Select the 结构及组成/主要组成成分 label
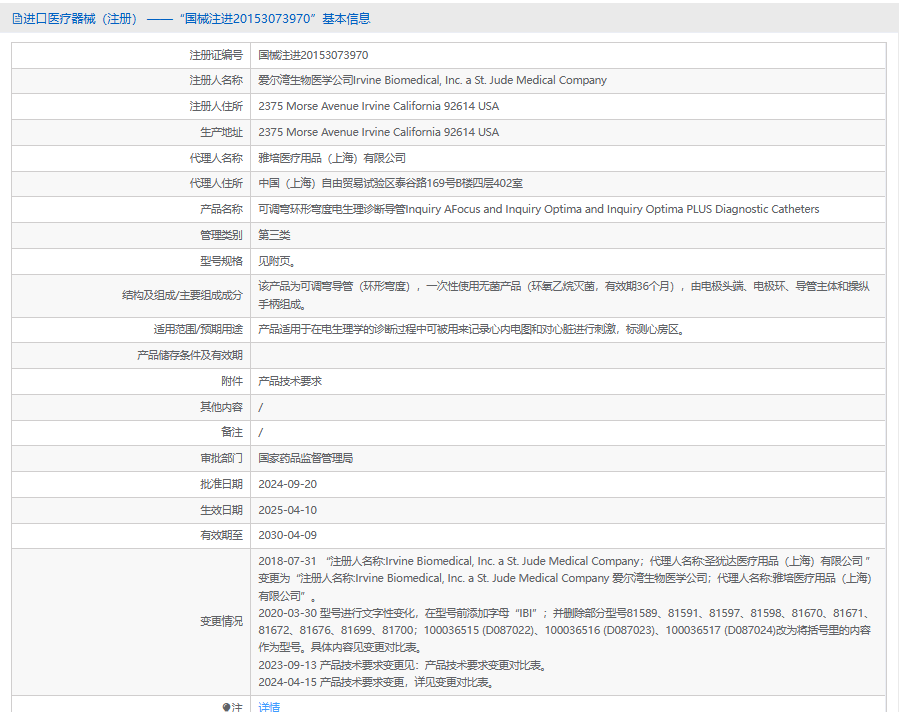Viewport: 900px width, 712px height. (x=182, y=295)
